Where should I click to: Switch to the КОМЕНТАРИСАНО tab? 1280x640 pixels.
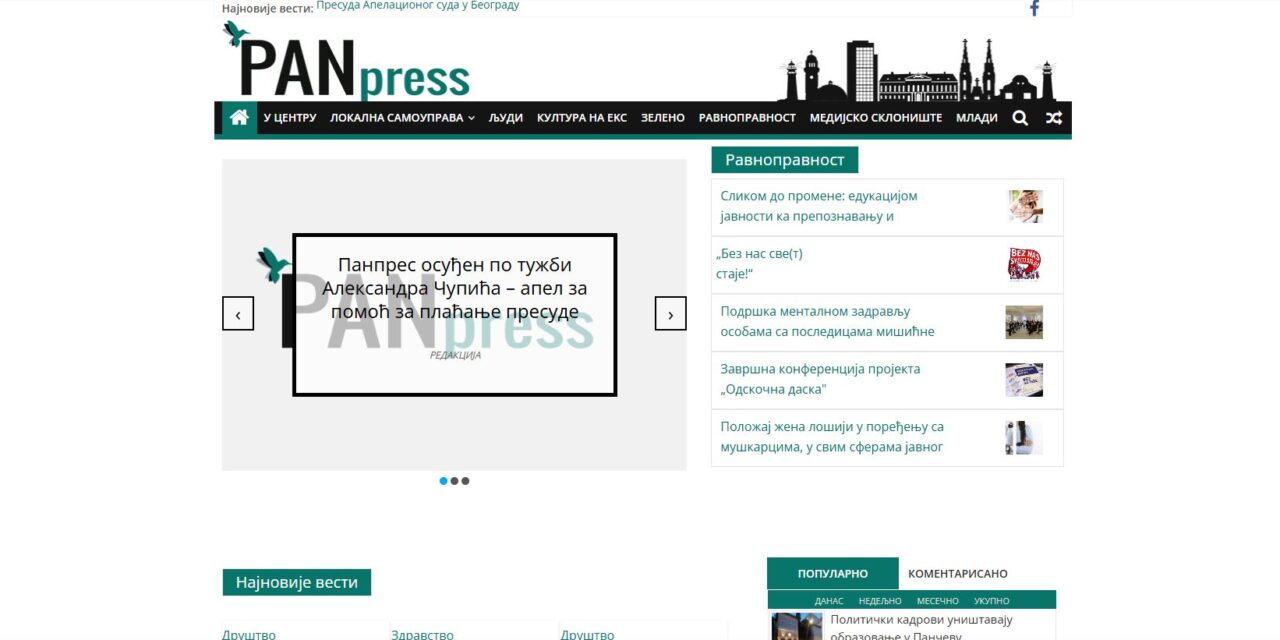coord(958,573)
